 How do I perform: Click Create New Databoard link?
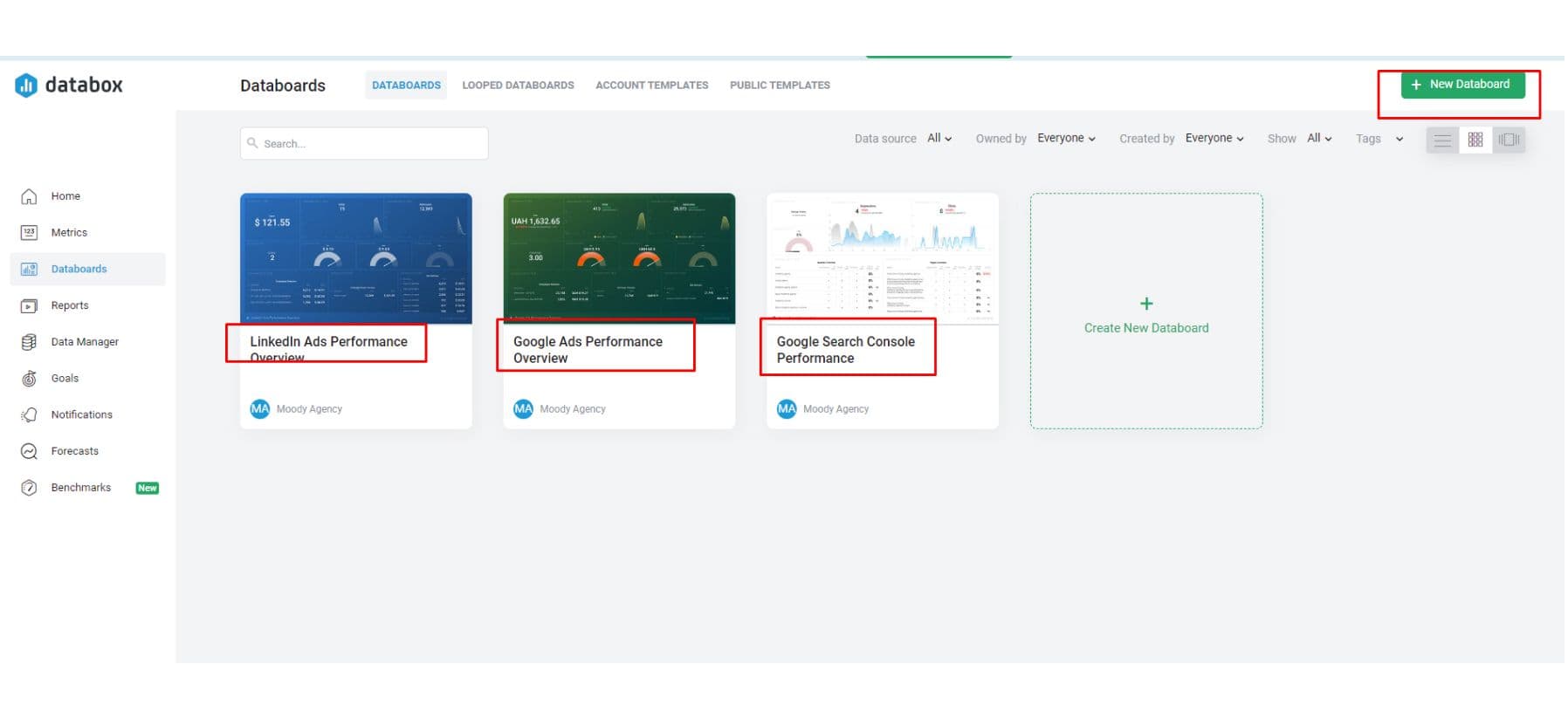[x=1146, y=328]
